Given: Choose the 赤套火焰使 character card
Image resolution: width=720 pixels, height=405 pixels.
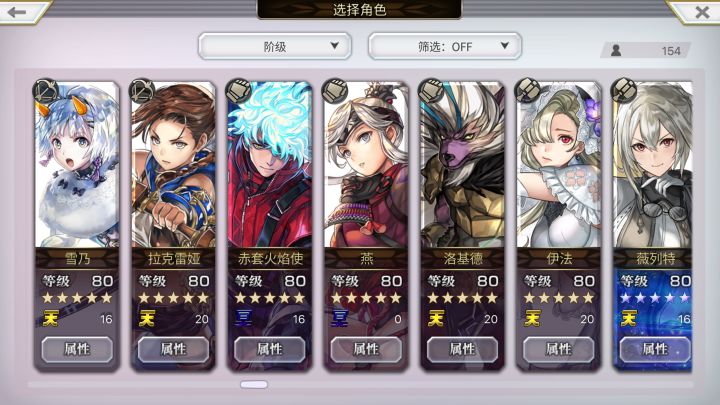Looking at the screenshot, I should (270, 226).
